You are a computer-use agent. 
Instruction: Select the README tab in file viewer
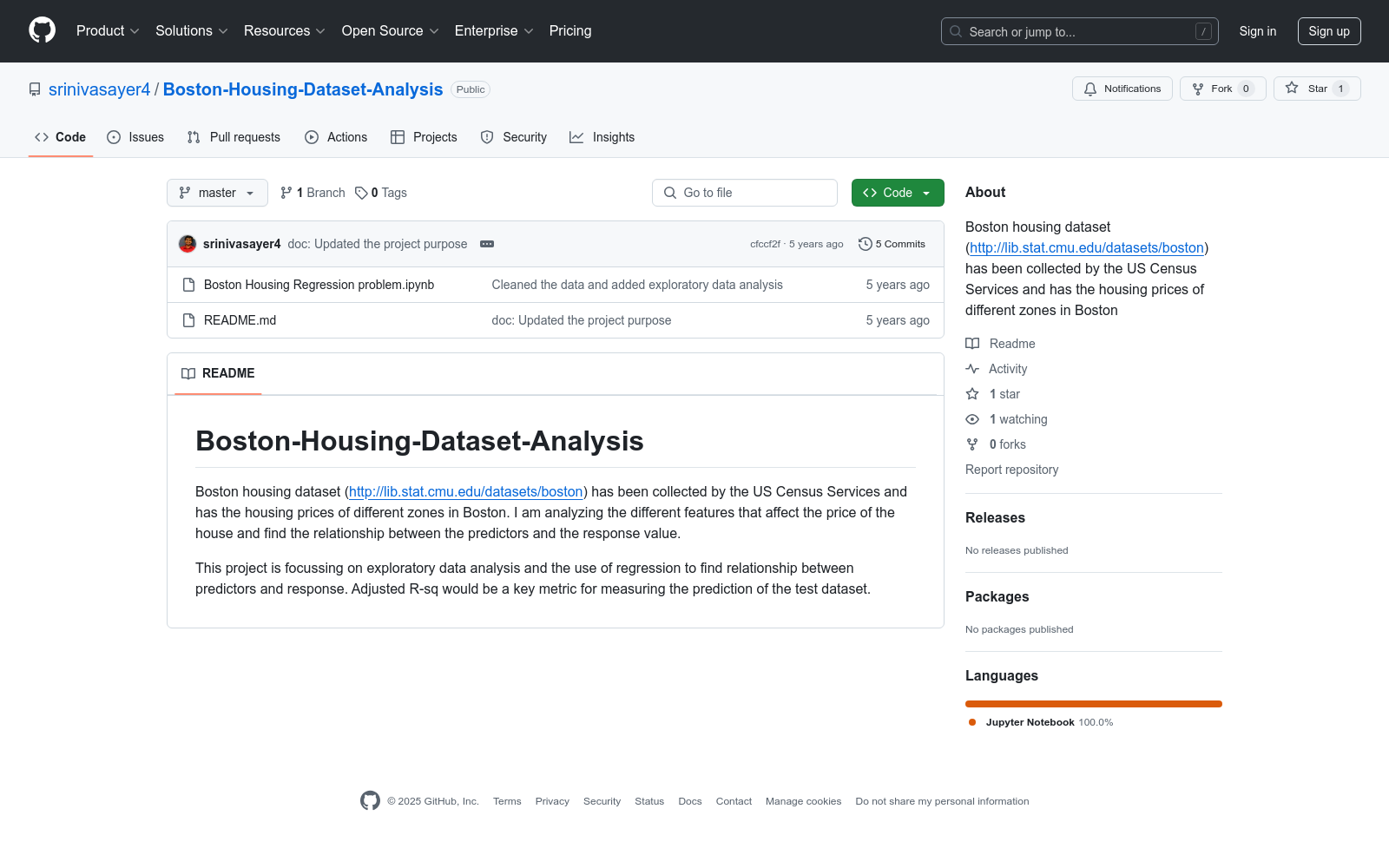[x=218, y=373]
